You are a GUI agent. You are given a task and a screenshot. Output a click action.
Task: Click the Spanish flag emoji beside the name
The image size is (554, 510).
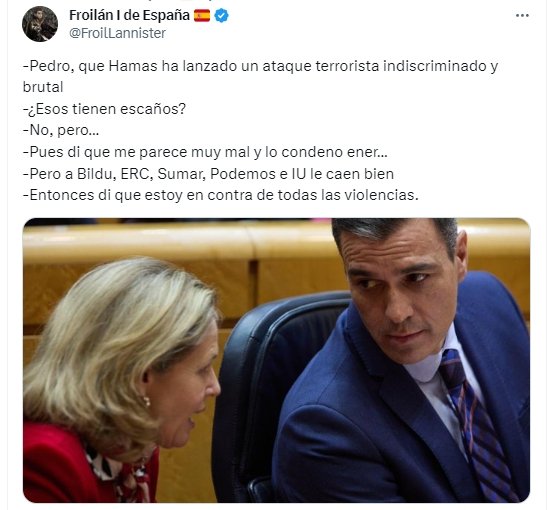[x=202, y=16]
